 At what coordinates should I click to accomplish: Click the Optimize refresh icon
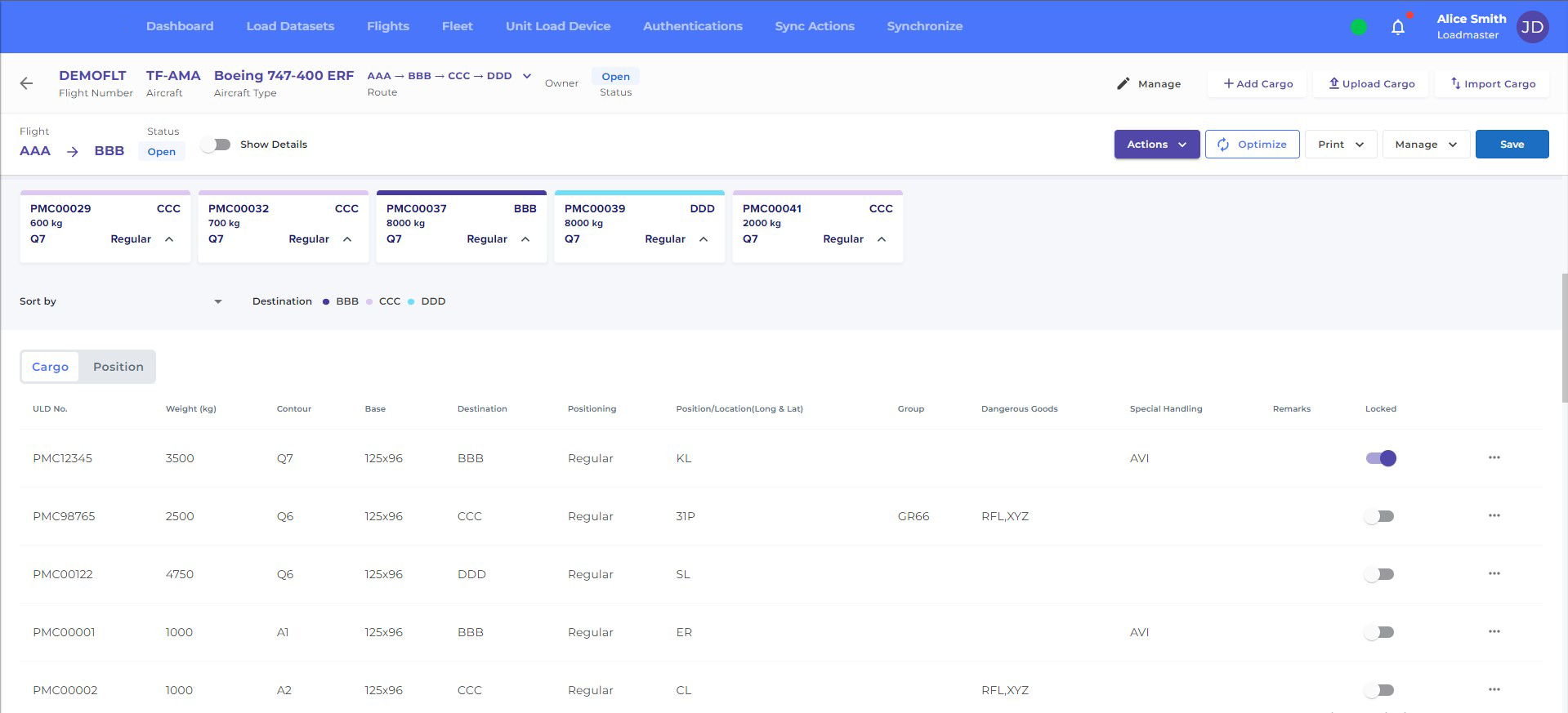point(1223,145)
